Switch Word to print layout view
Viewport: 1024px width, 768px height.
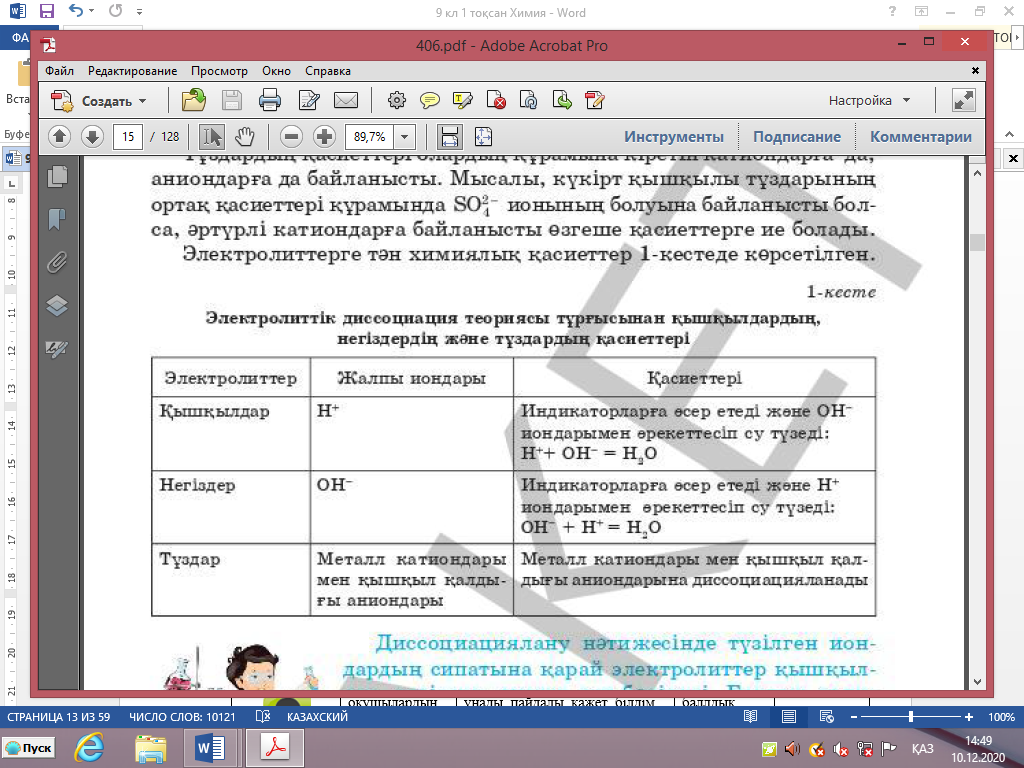click(x=789, y=716)
